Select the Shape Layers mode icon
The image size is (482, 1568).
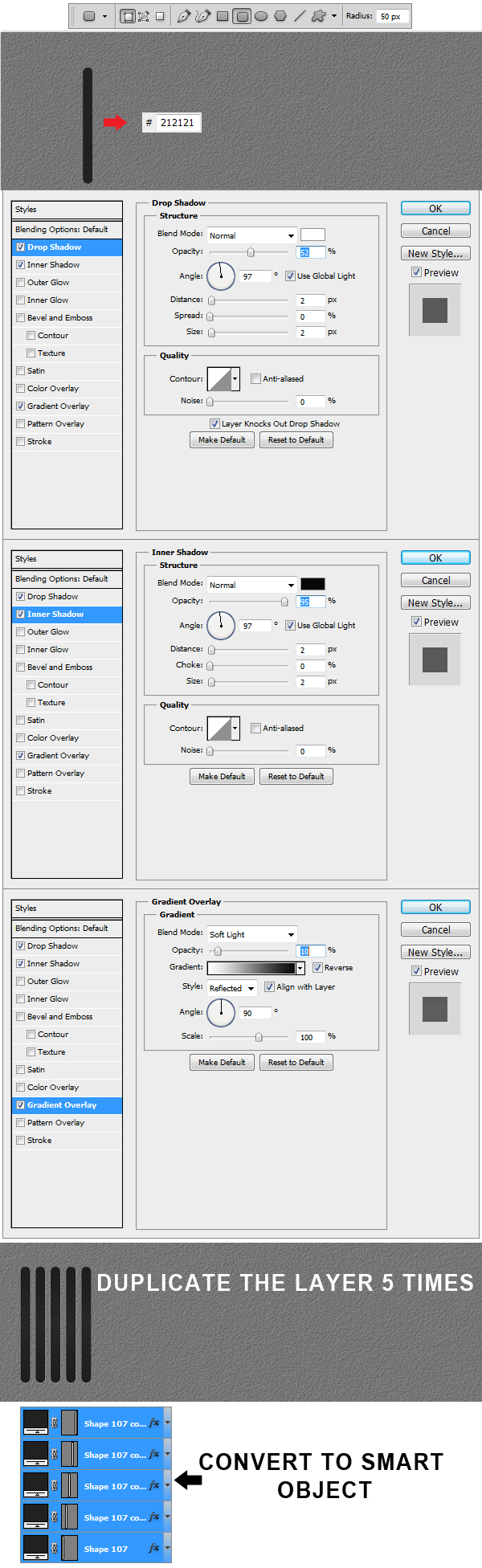coord(128,16)
